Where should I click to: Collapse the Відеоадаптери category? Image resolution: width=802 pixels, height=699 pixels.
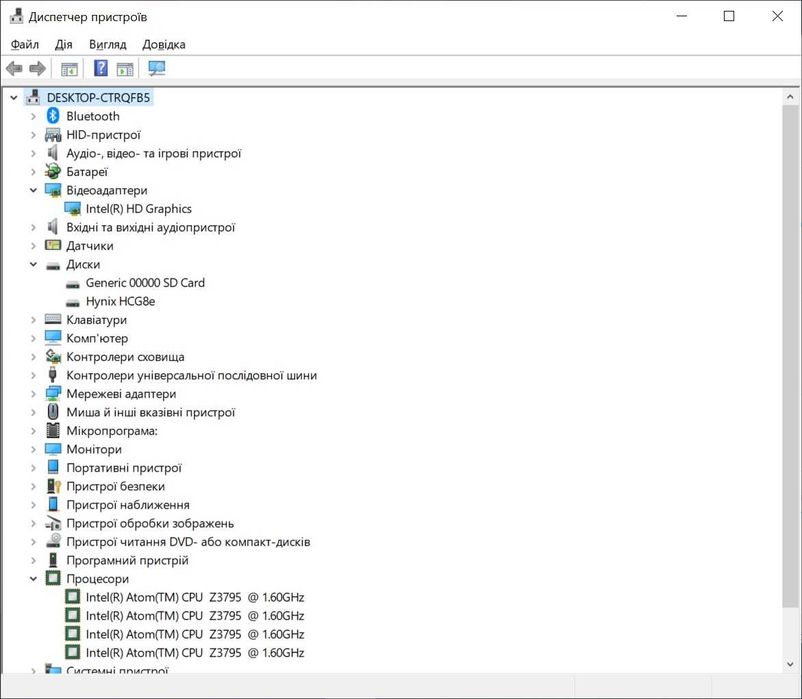coord(33,190)
